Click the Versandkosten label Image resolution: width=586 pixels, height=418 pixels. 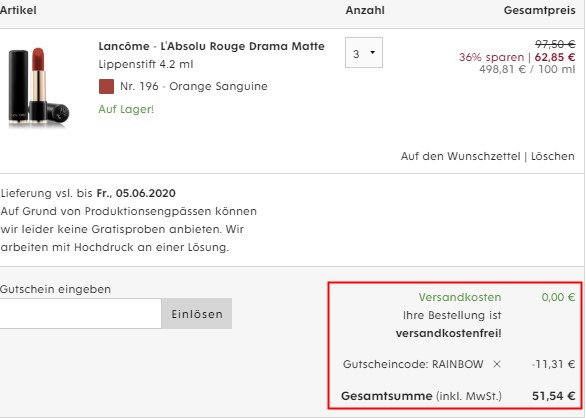point(460,297)
